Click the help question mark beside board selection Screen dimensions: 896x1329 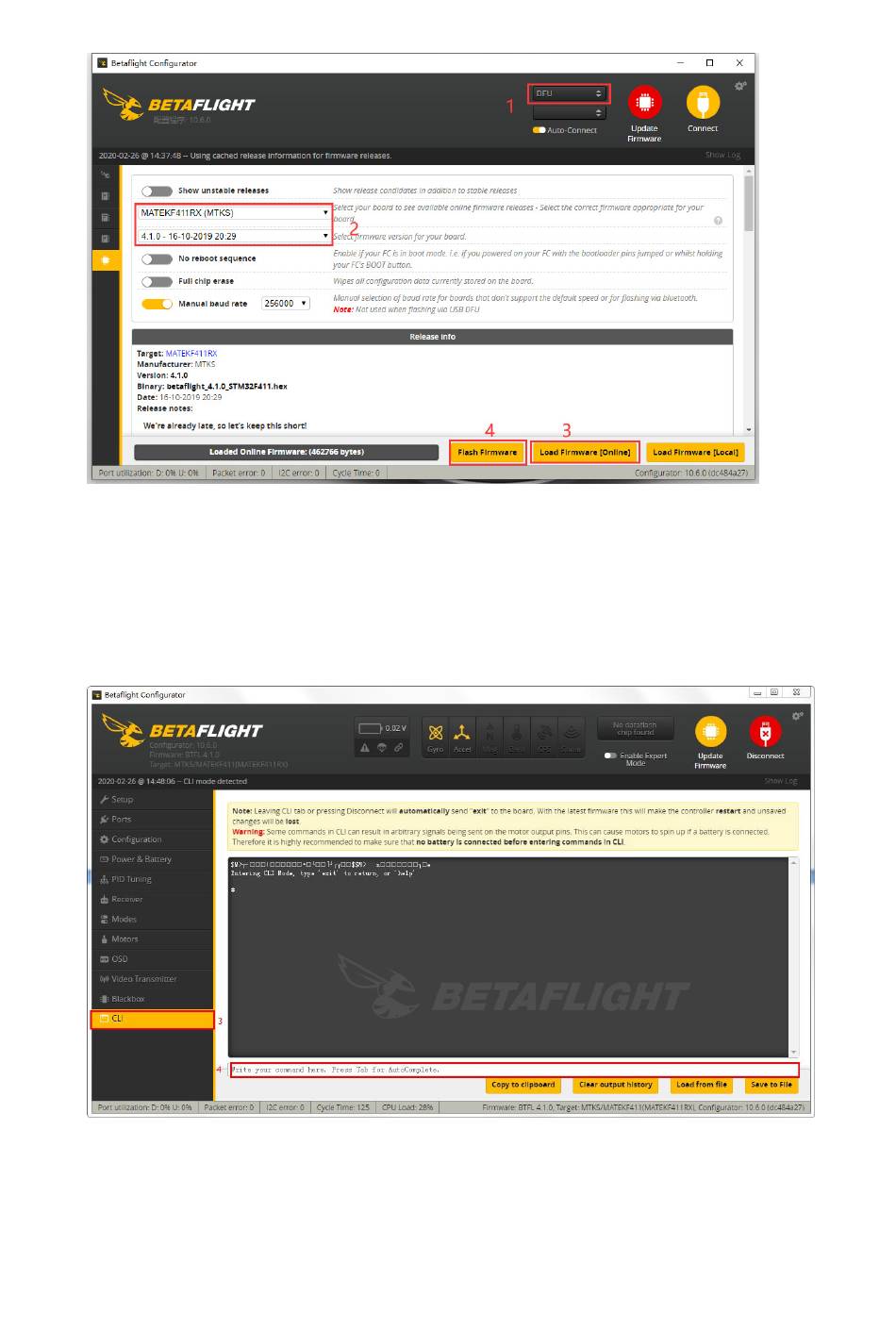(718, 221)
